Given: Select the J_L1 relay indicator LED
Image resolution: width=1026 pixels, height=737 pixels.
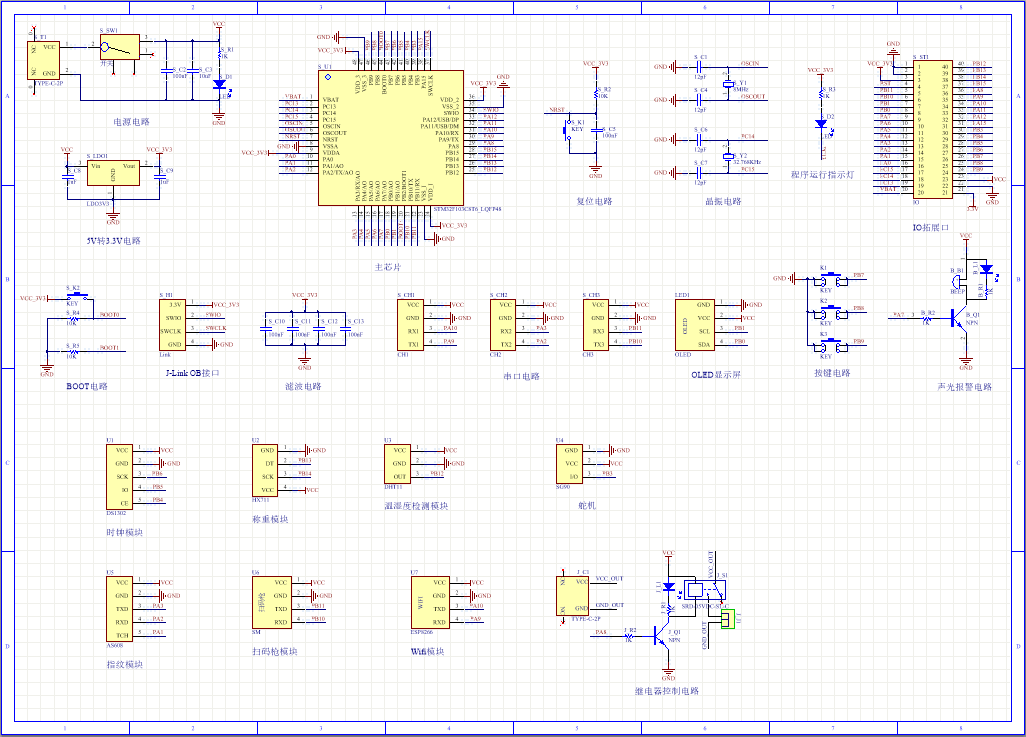Looking at the screenshot, I should [x=668, y=587].
